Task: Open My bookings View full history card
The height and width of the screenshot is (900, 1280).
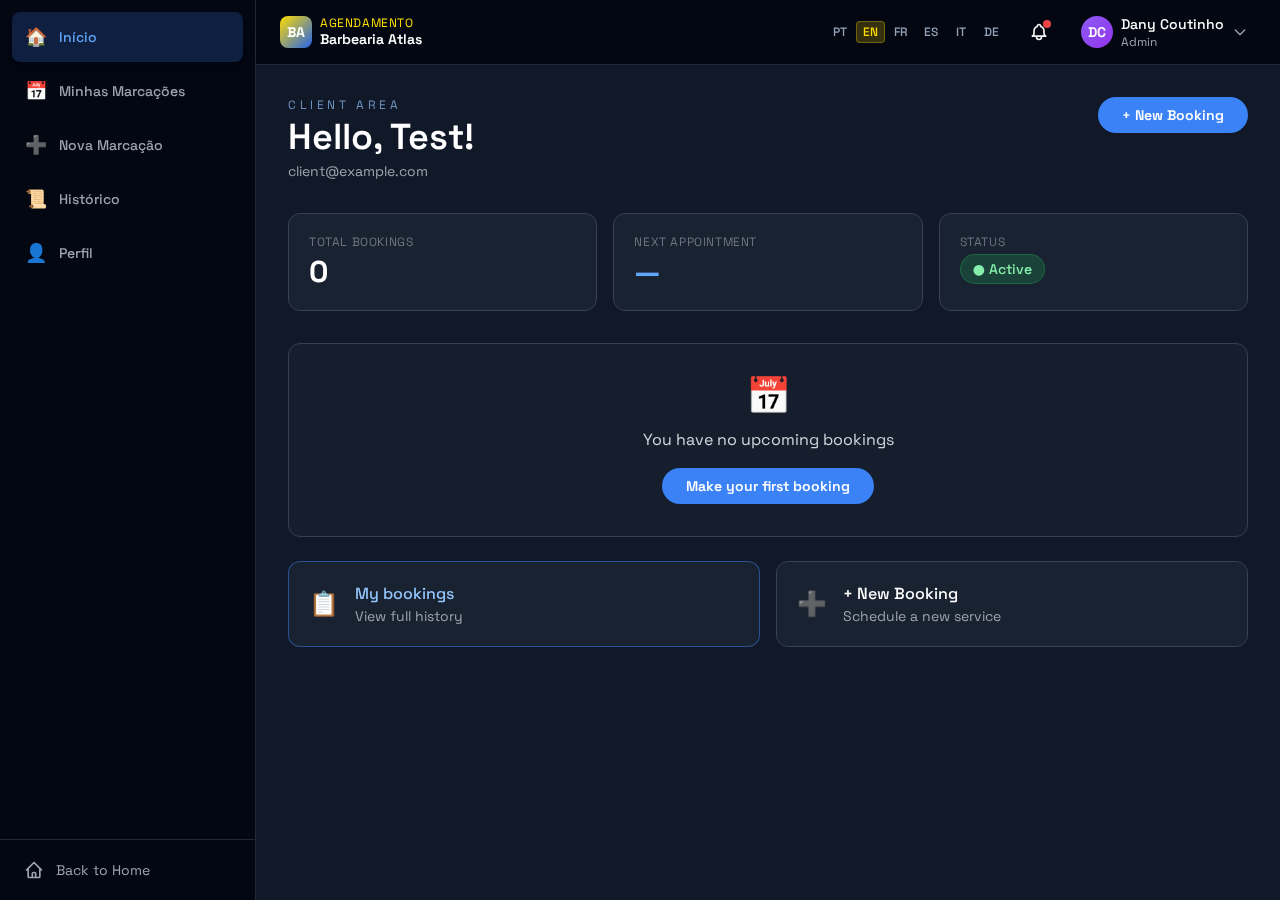Action: (x=524, y=604)
